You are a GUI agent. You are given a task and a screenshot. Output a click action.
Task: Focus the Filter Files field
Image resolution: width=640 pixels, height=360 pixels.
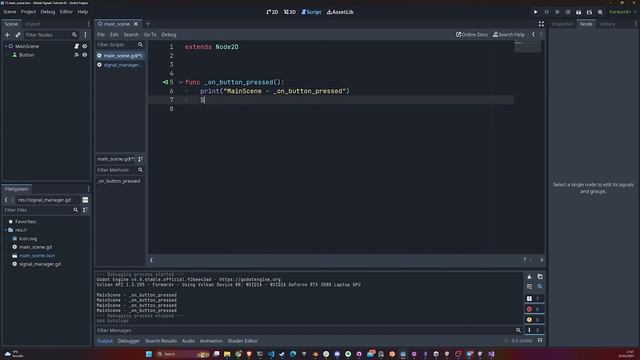41,210
